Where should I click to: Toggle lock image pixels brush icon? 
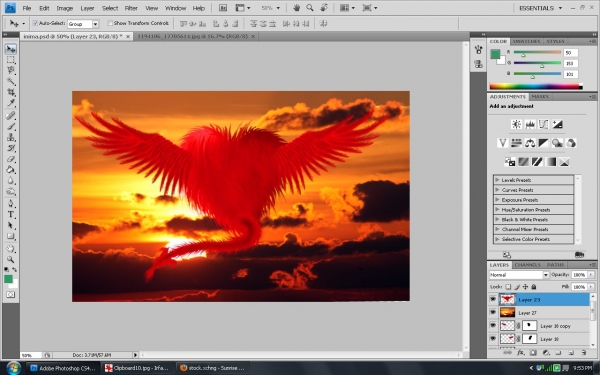coord(517,287)
